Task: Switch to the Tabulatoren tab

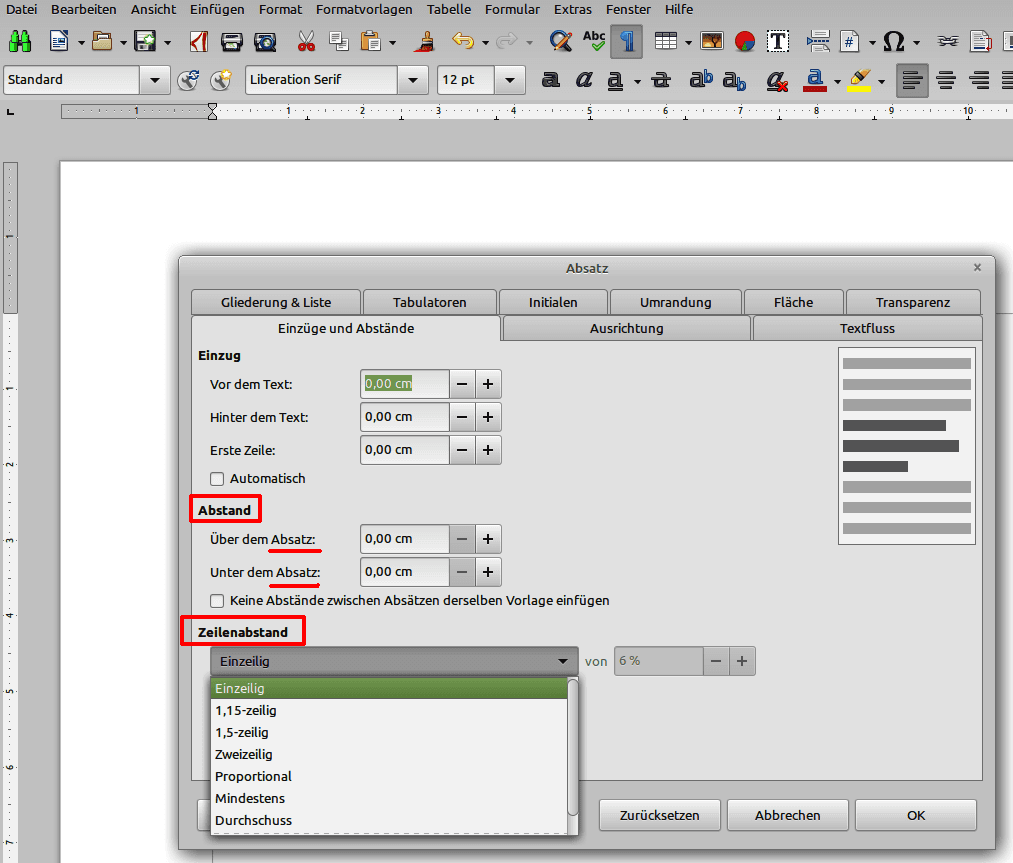Action: [x=430, y=302]
